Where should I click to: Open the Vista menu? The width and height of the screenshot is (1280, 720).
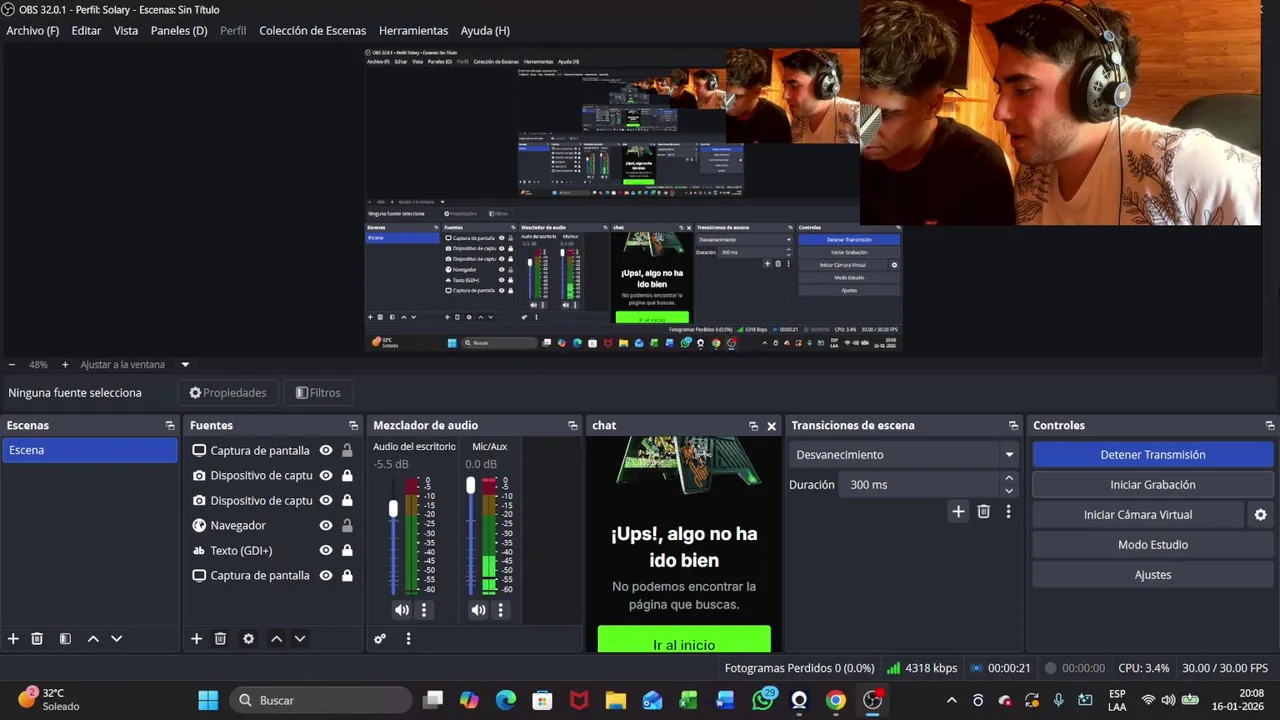click(126, 31)
